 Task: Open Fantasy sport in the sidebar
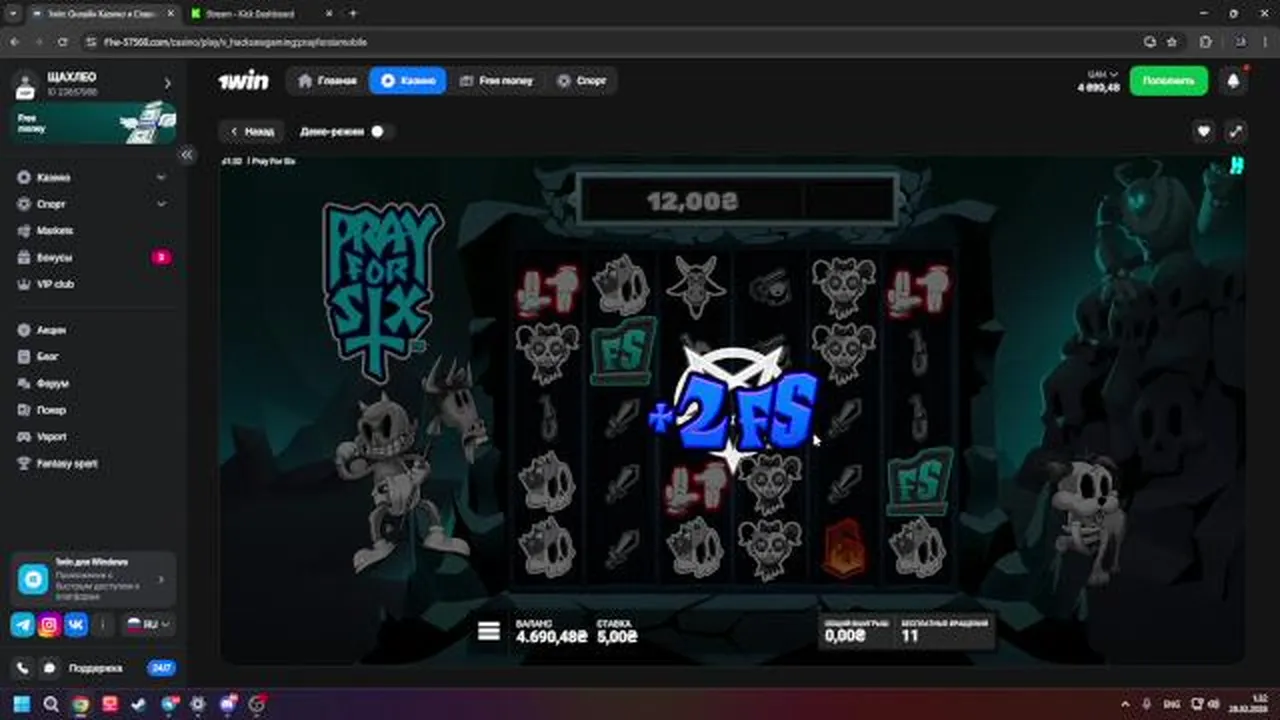pyautogui.click(x=67, y=464)
